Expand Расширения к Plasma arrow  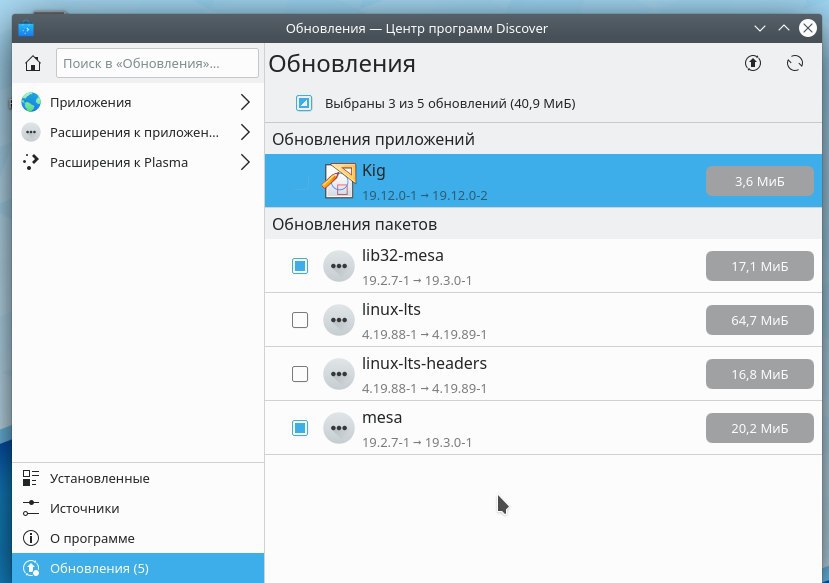click(x=245, y=162)
